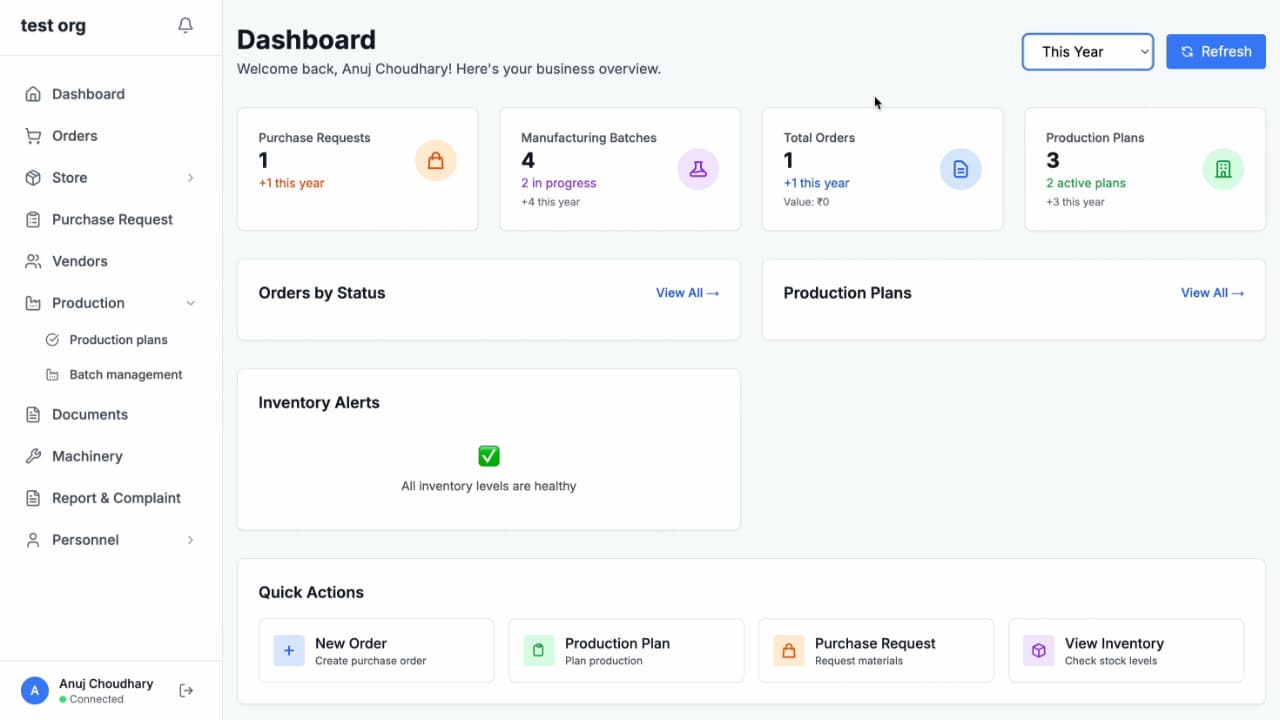Expand the Personnel submenu chevron
This screenshot has height=720, width=1280.
190,540
